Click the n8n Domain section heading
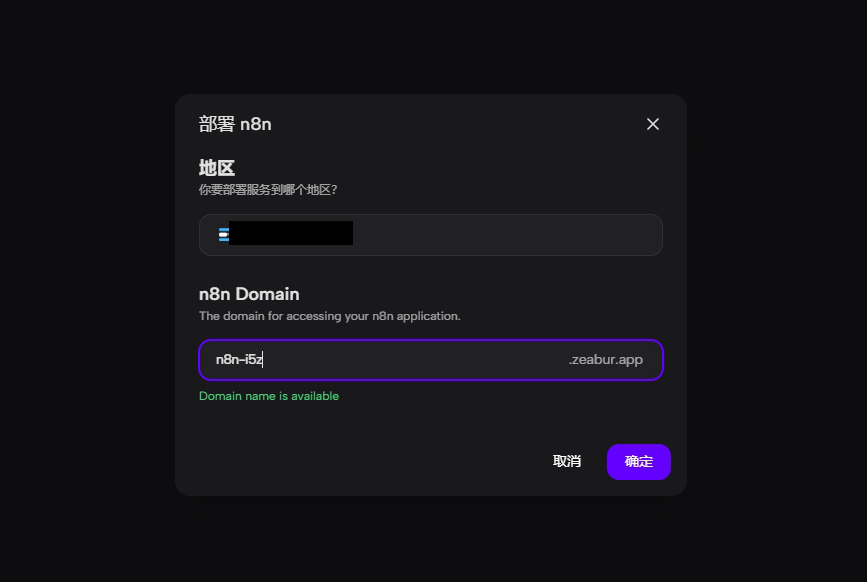The image size is (867, 582). pos(249,294)
